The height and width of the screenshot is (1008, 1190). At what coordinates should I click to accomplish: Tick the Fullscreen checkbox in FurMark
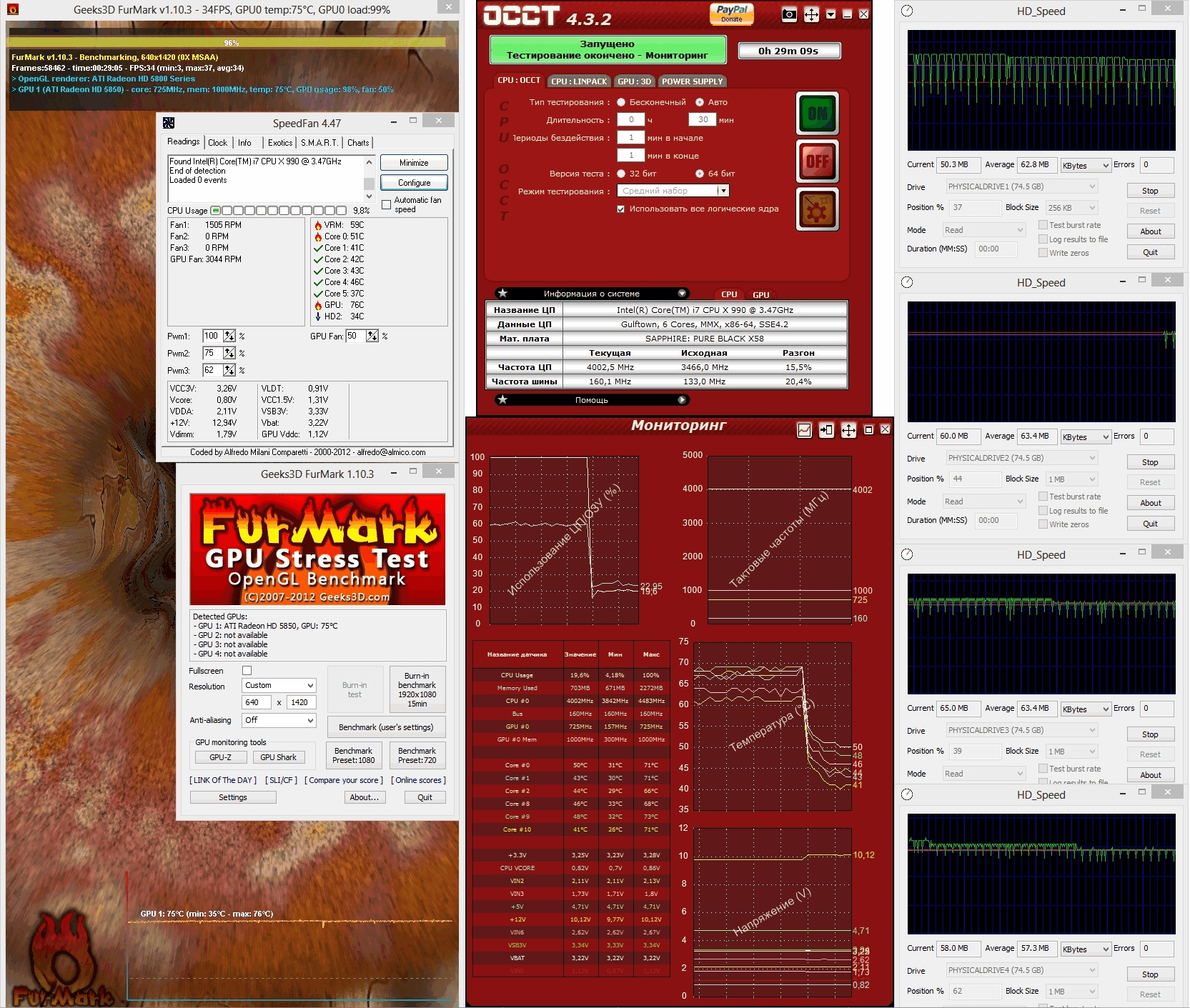247,671
